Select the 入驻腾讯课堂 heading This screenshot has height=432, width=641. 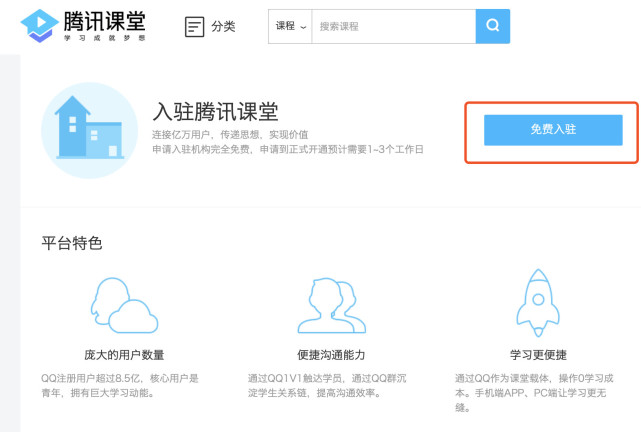pos(215,112)
